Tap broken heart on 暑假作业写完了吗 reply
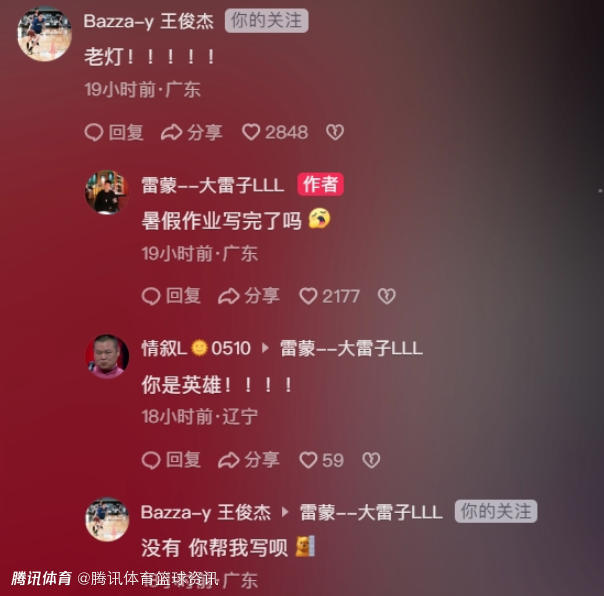This screenshot has width=604, height=596. [387, 296]
